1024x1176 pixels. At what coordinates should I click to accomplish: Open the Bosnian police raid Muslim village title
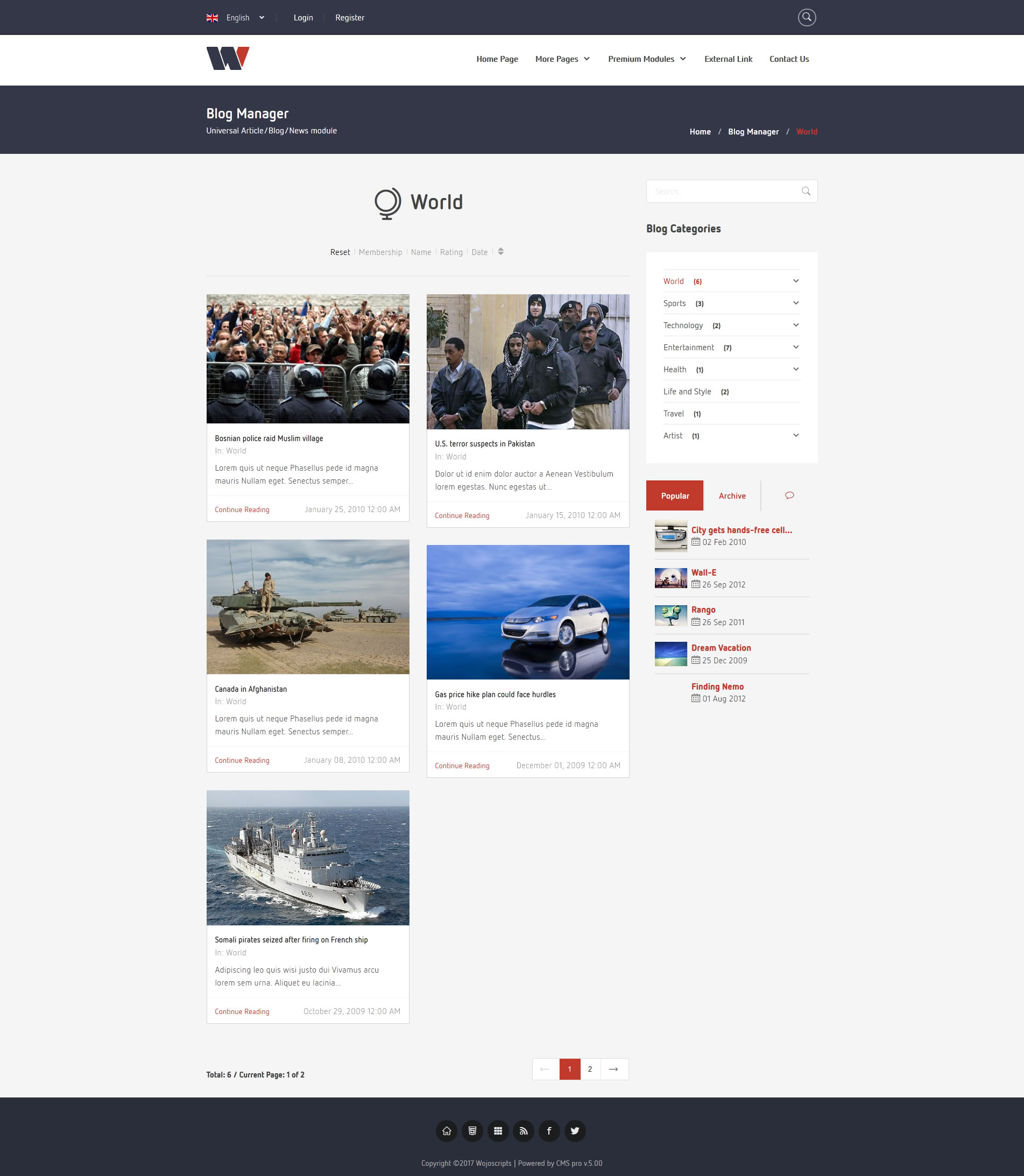tap(269, 438)
